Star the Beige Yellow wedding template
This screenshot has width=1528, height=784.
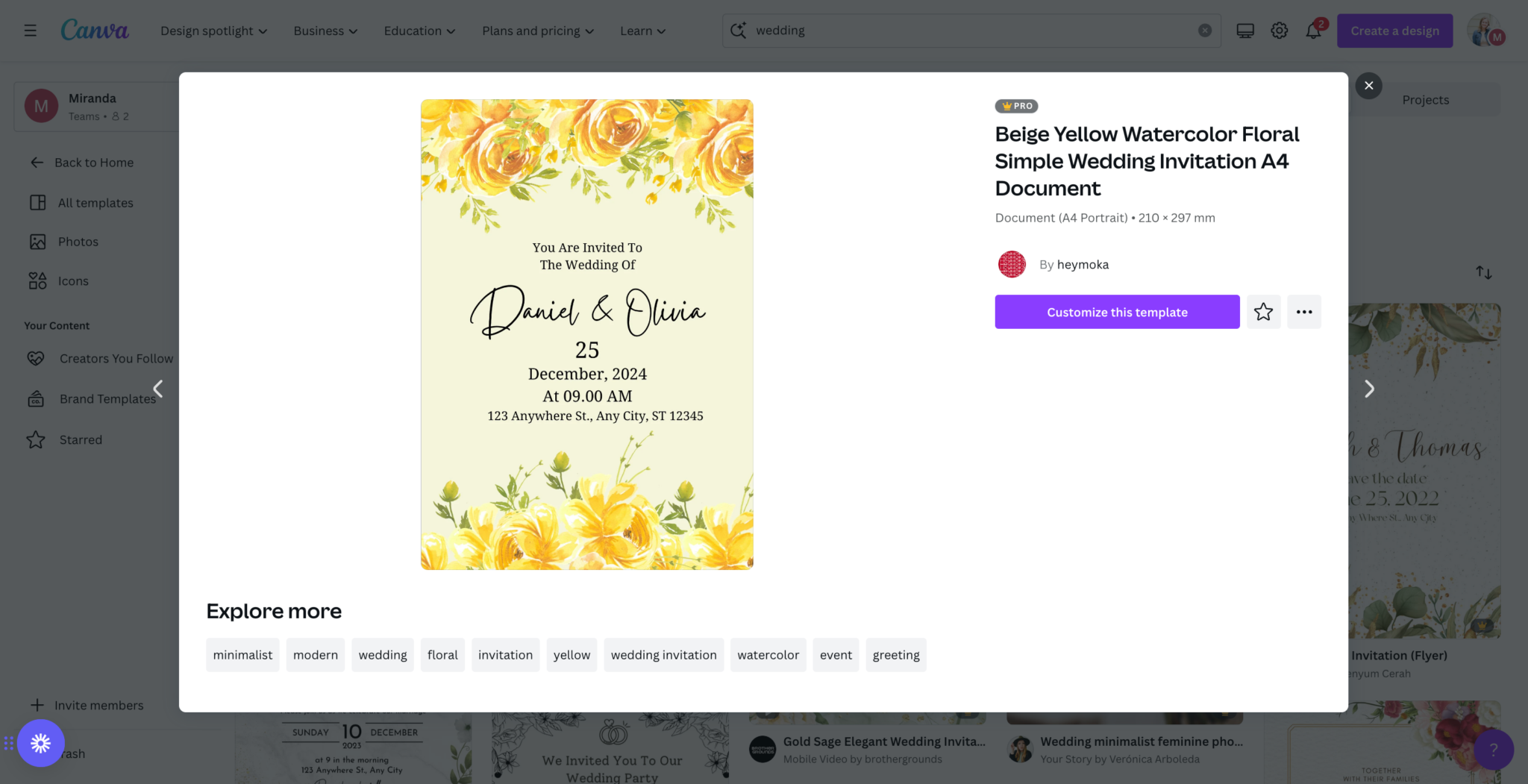pyautogui.click(x=1263, y=312)
